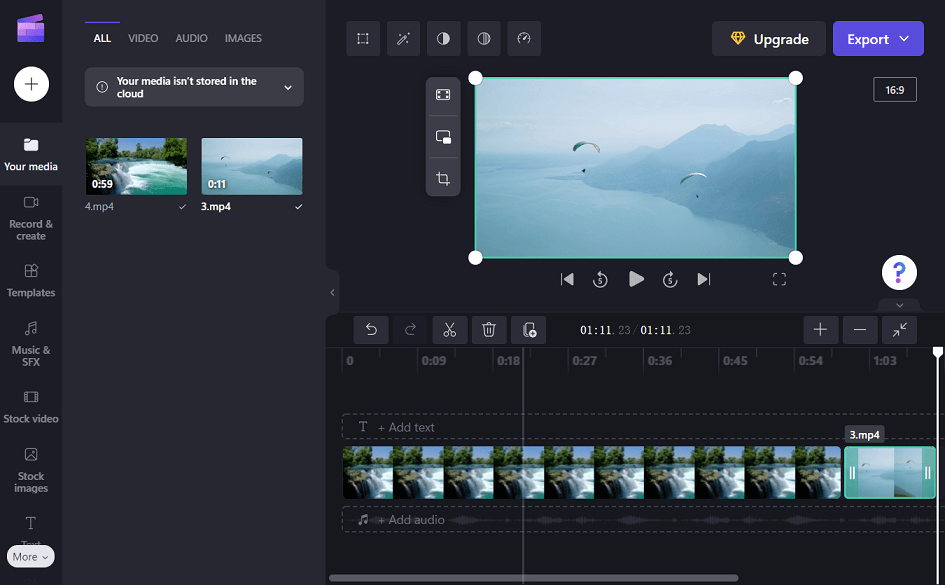Viewport: 945px width, 585px height.
Task: Expand the More menu in the sidebar
Action: 30,556
